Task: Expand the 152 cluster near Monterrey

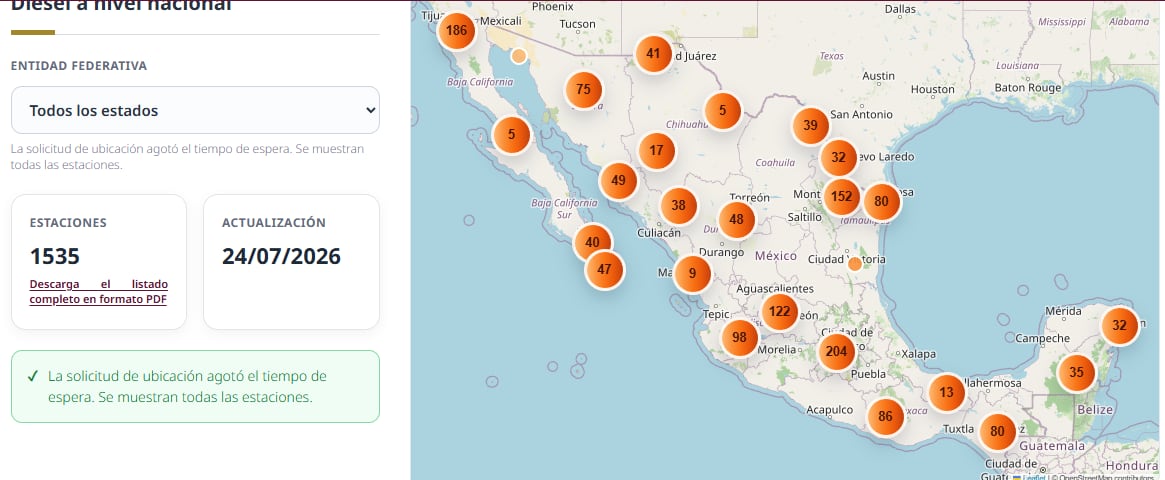Action: [x=842, y=198]
